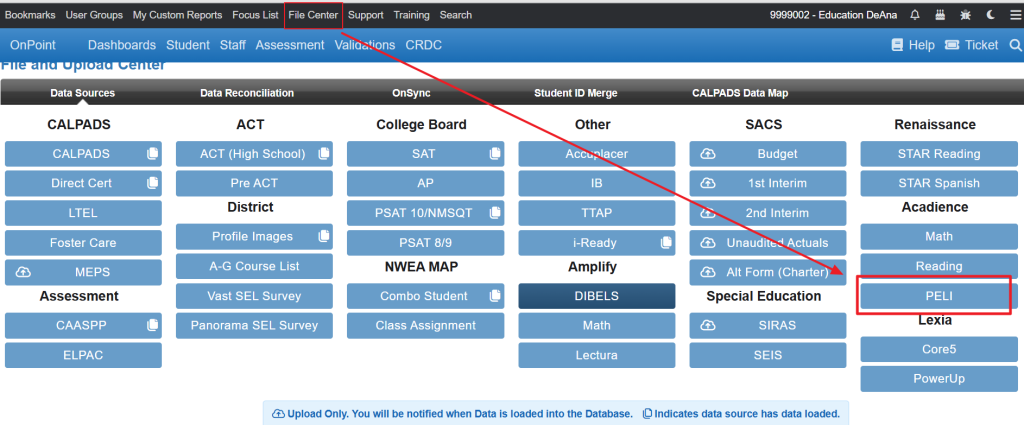Open the Dashboards menu
The height and width of the screenshot is (425, 1024).
(x=121, y=45)
